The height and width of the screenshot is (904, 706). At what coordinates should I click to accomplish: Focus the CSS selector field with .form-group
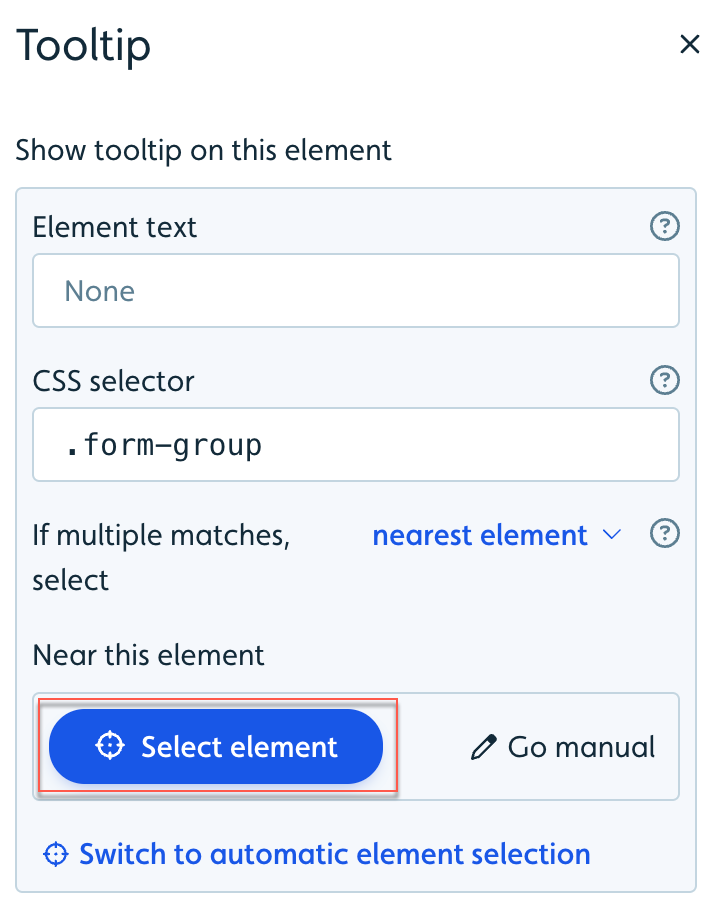point(356,445)
